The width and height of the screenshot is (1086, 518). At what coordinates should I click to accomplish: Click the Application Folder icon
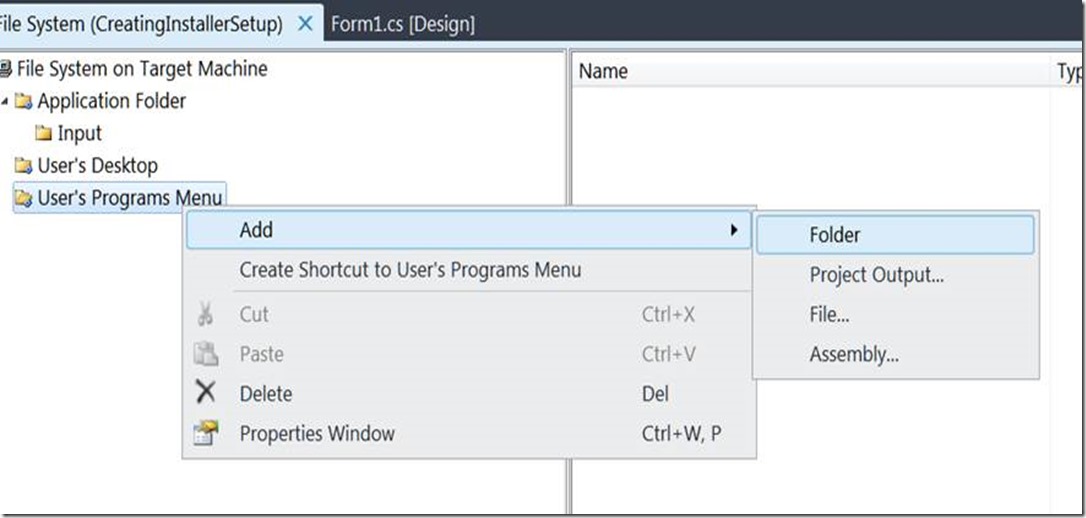(23, 101)
